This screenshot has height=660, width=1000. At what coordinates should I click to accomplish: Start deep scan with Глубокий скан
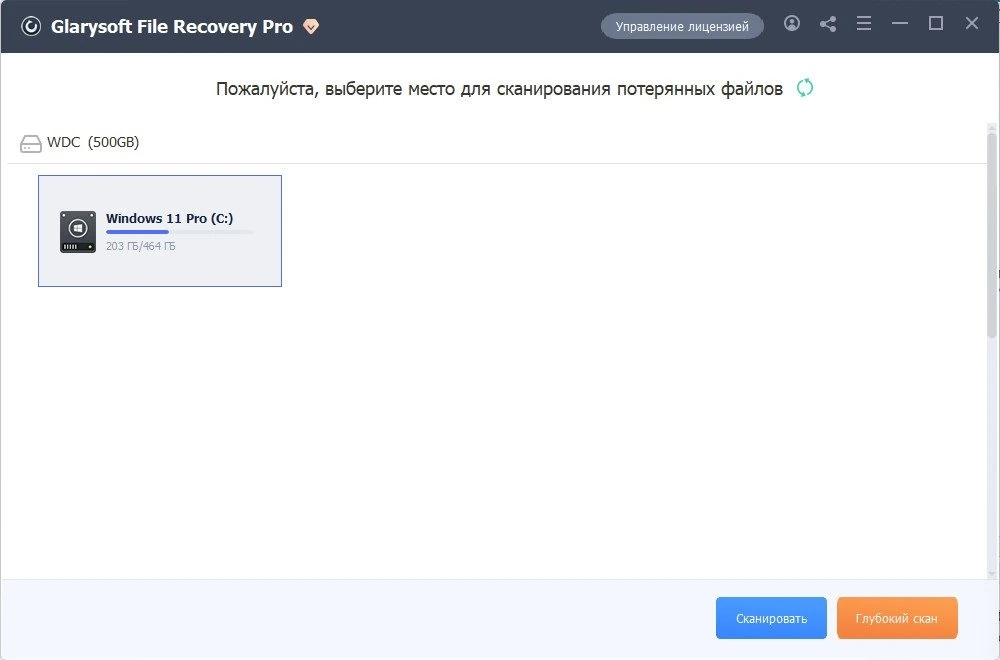(897, 618)
